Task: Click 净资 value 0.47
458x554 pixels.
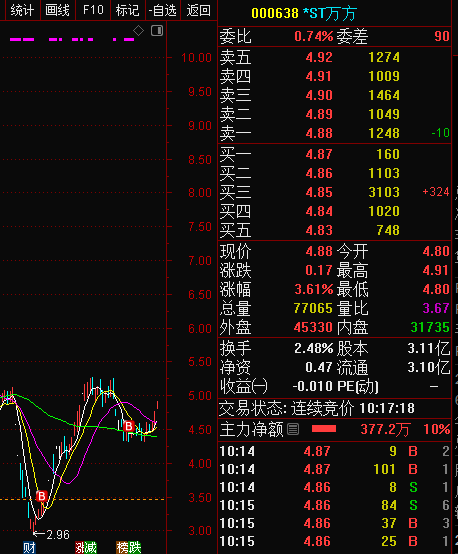Action: 319,368
